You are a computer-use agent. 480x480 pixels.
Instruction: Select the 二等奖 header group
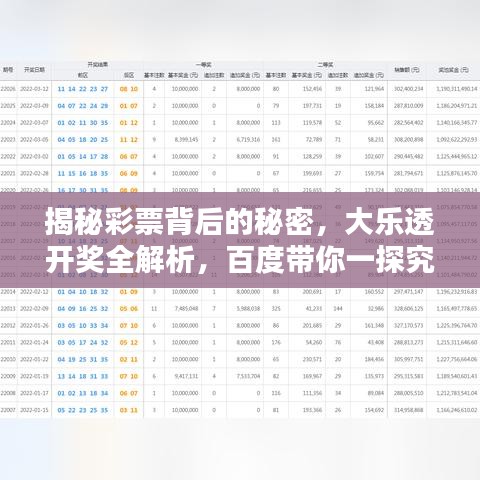tap(325, 64)
